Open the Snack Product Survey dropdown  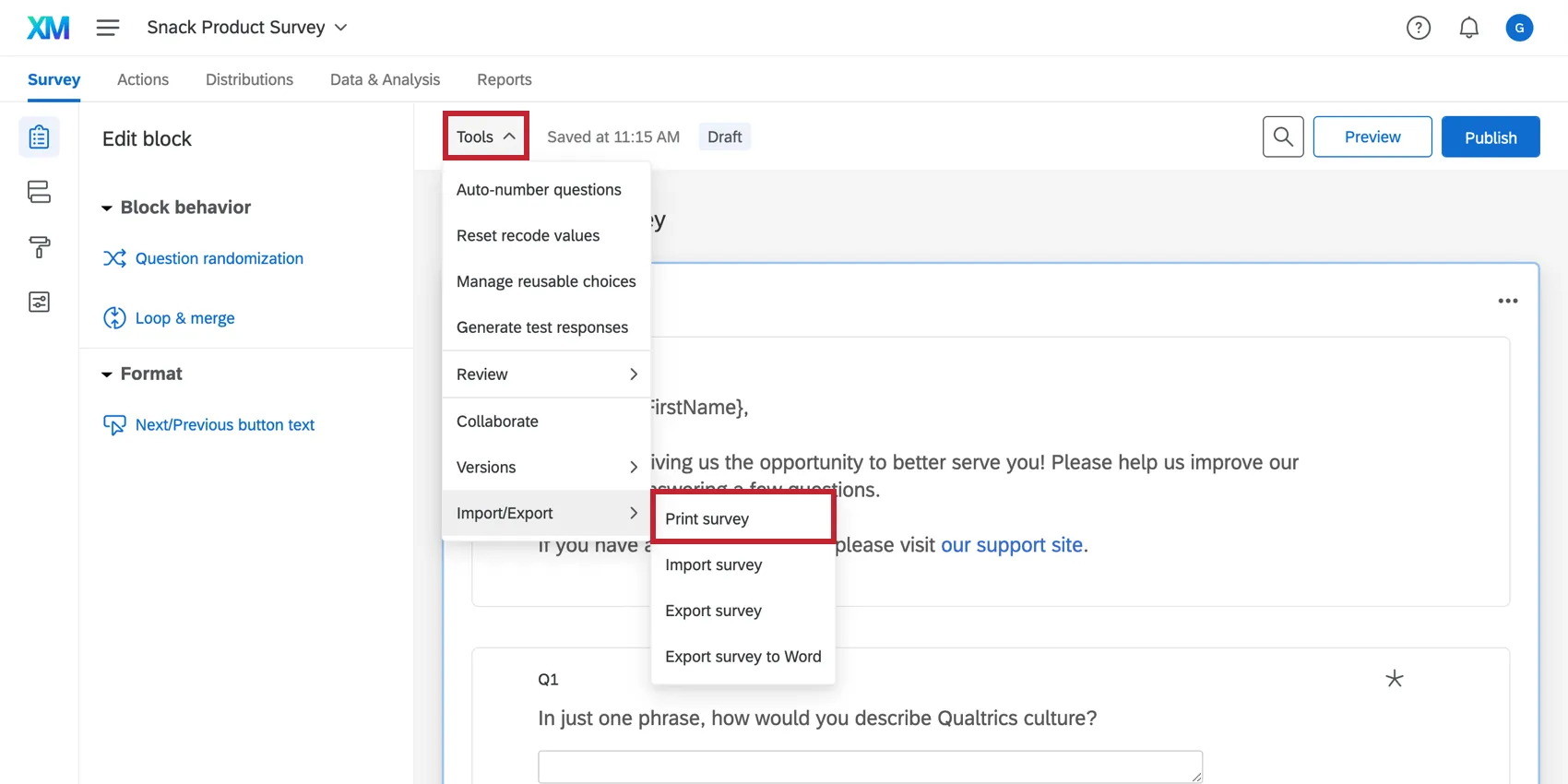246,28
